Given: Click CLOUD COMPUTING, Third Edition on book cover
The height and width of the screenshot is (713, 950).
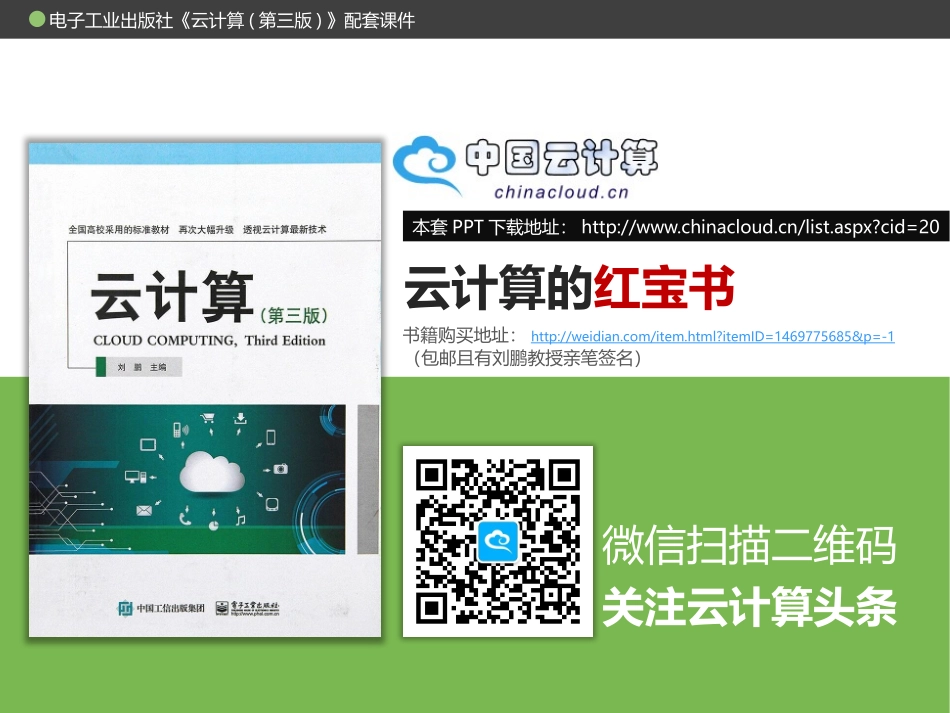Looking at the screenshot, I should pyautogui.click(x=209, y=340).
